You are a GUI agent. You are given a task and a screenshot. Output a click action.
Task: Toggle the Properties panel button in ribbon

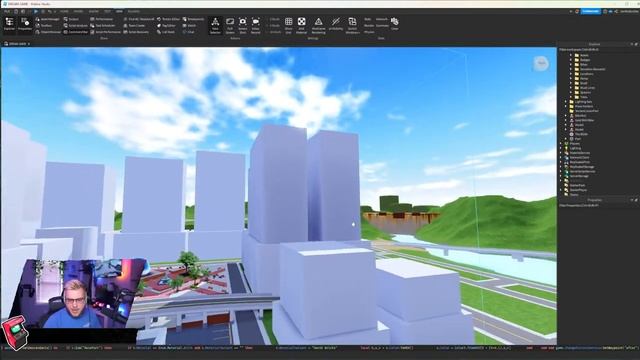(x=25, y=24)
